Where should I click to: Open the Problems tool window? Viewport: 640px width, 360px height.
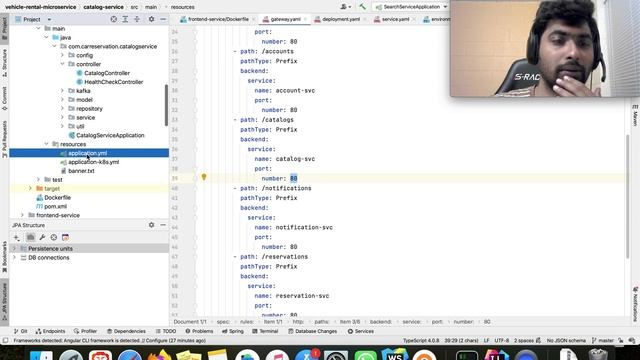pyautogui.click(x=199, y=331)
